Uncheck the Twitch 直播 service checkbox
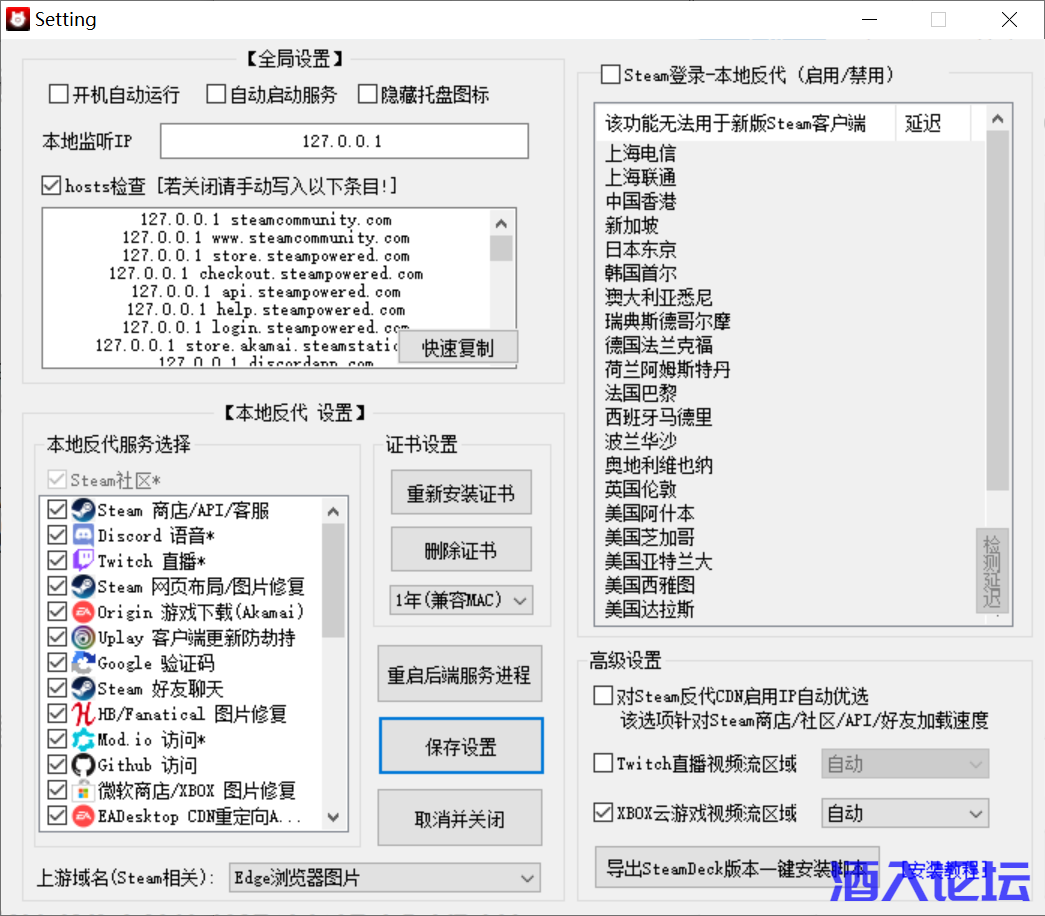The image size is (1045, 916). (x=57, y=561)
